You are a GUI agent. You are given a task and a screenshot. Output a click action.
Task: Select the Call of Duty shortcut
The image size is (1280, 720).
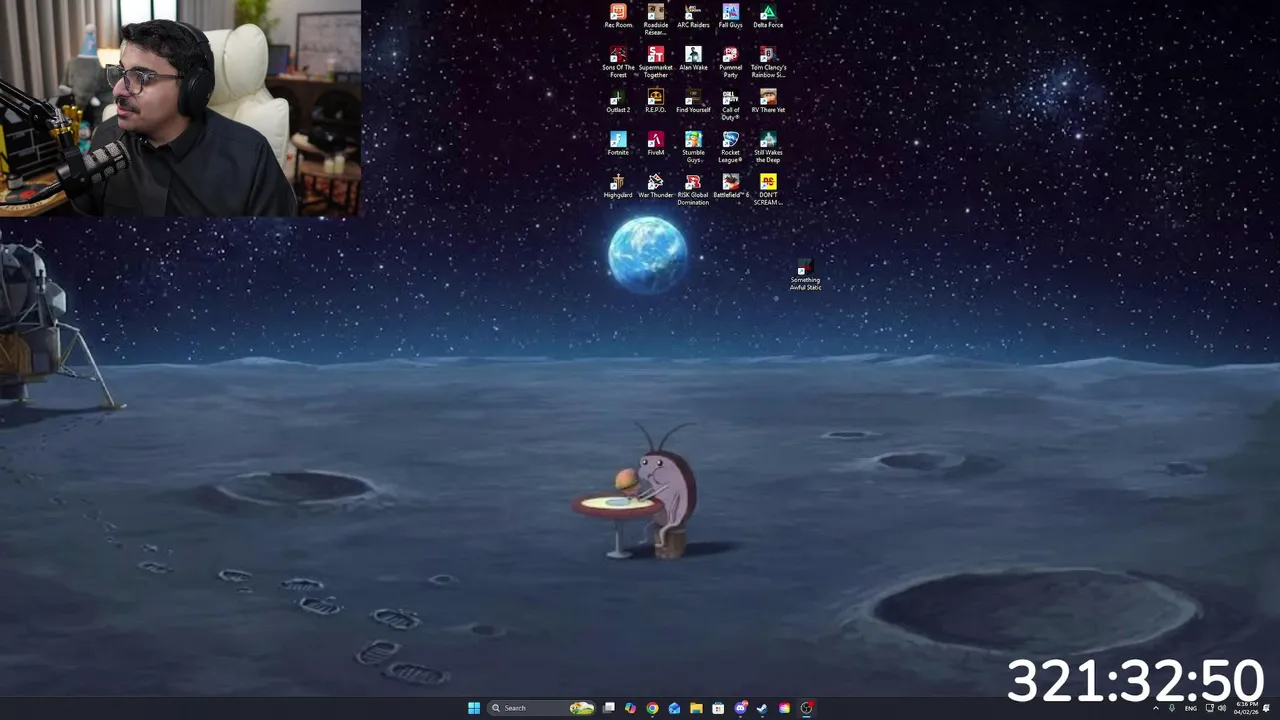pyautogui.click(x=731, y=105)
